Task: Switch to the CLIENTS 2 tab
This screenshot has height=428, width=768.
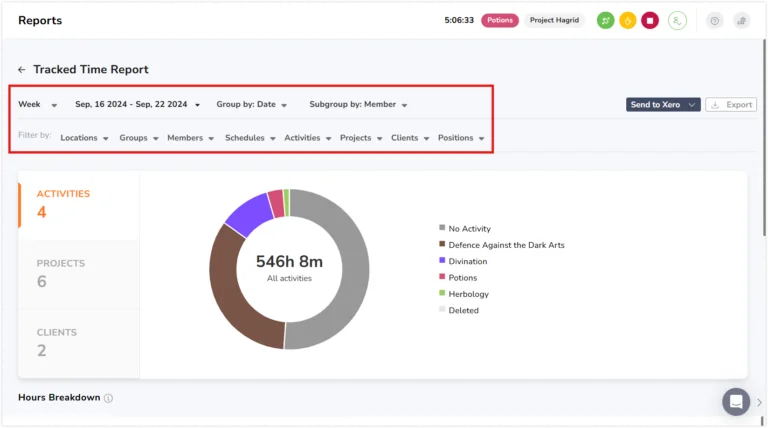Action: coord(79,344)
